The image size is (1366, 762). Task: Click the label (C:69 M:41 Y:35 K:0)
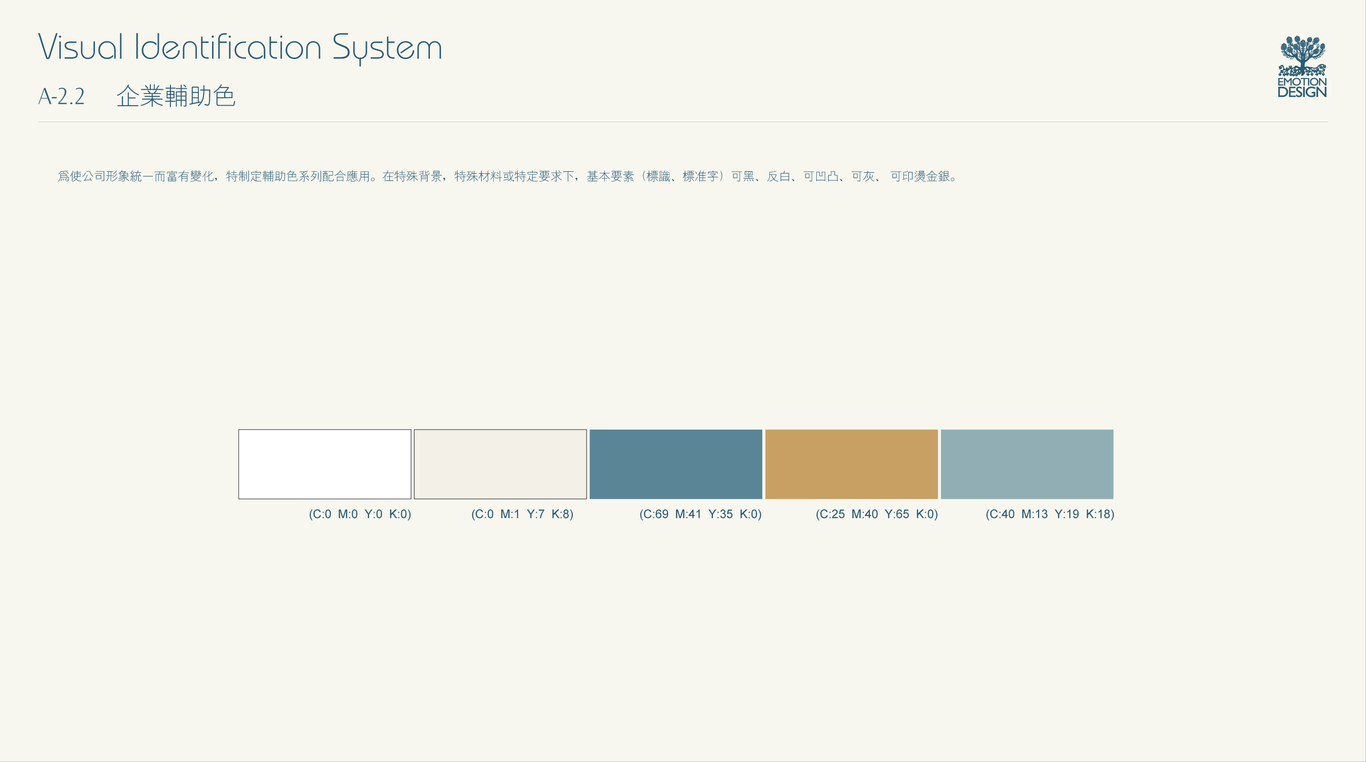tap(700, 514)
